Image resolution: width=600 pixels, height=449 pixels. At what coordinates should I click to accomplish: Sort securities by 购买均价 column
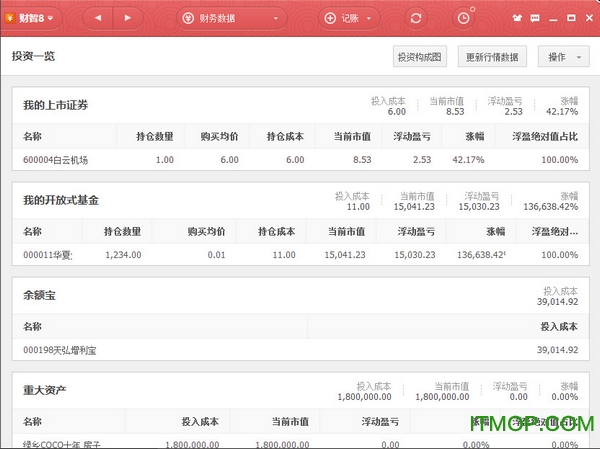pos(219,136)
